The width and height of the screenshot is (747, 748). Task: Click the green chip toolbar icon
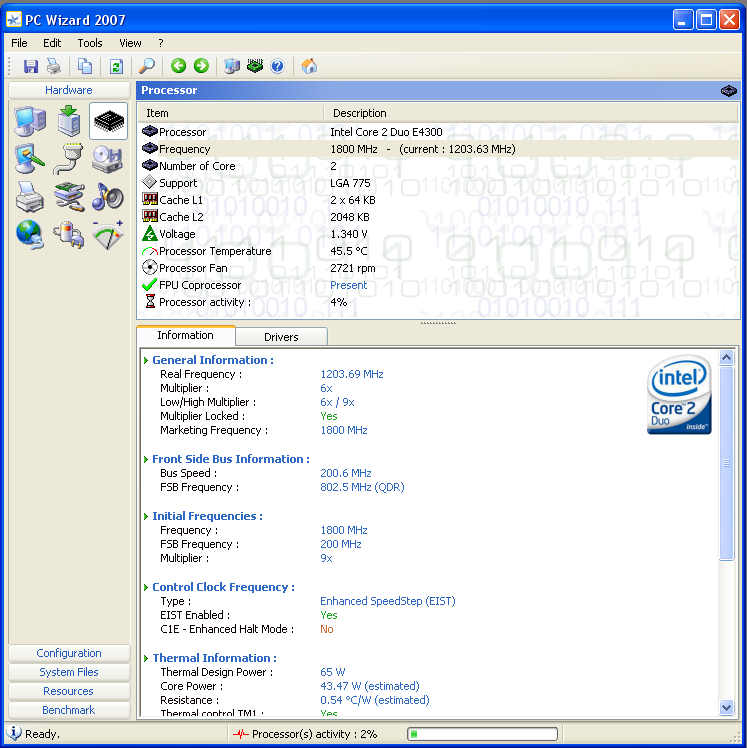pyautogui.click(x=255, y=65)
